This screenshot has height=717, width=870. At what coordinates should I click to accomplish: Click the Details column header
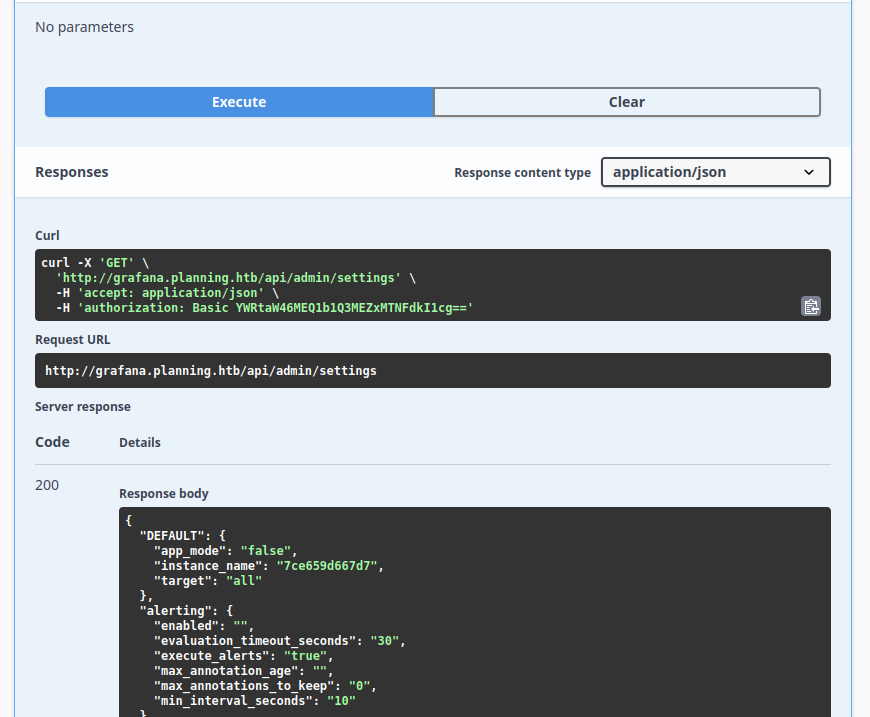click(140, 442)
